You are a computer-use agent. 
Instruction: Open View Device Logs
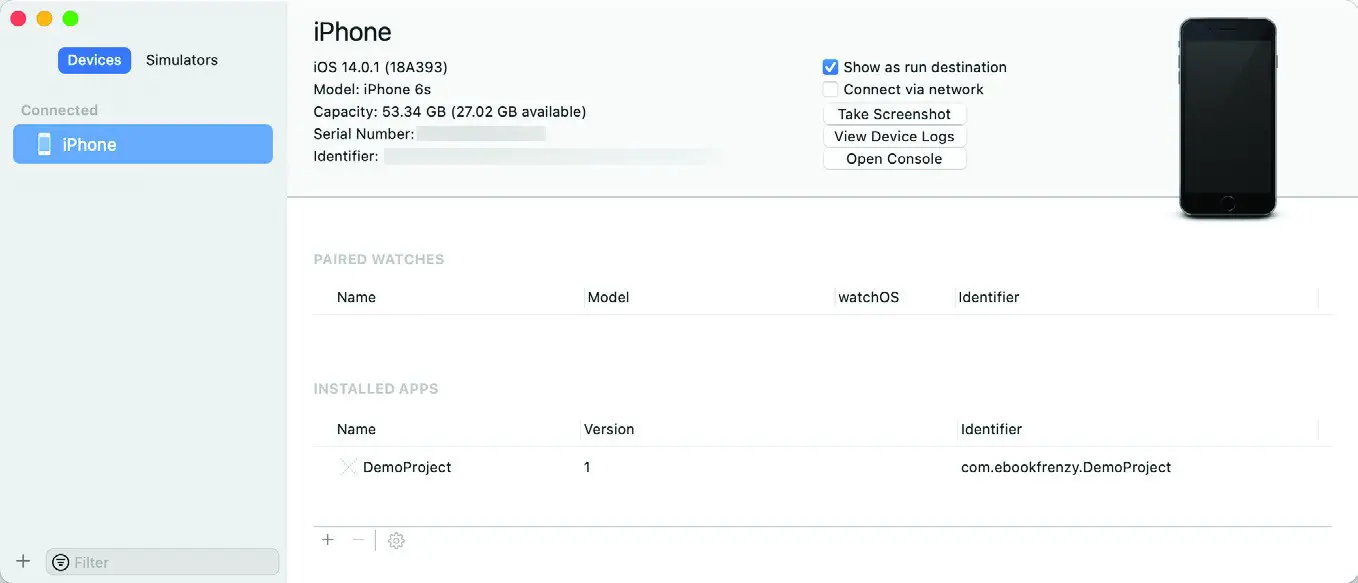(x=894, y=136)
